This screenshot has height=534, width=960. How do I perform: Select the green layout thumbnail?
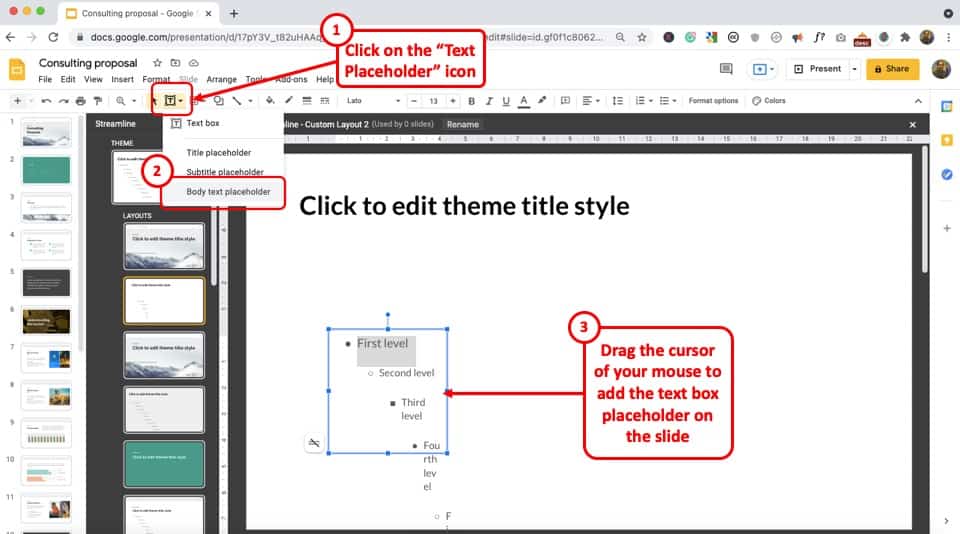[164, 464]
